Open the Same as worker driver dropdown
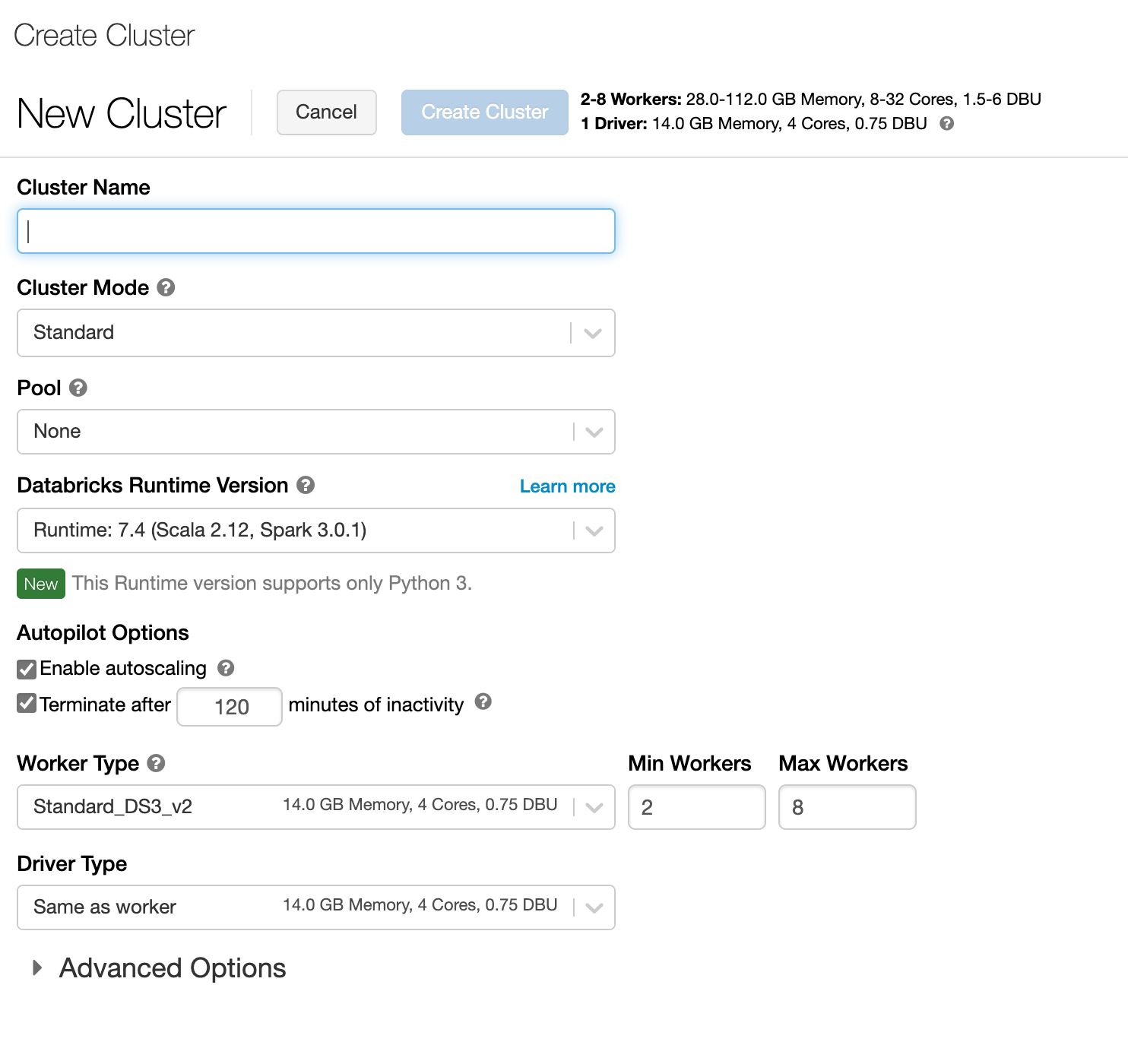Screen dimensions: 1128x1064 [316, 907]
